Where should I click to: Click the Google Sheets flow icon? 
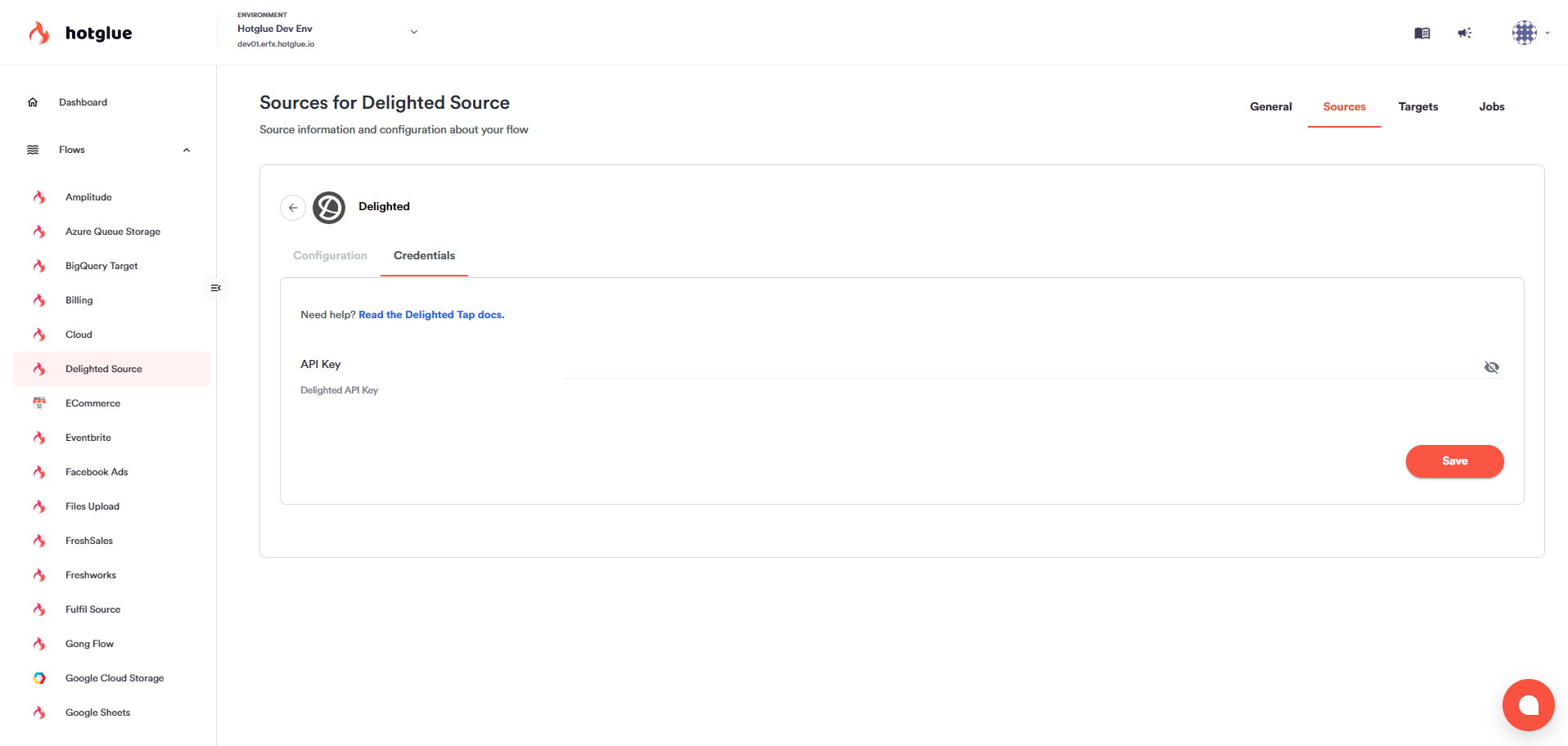(39, 712)
